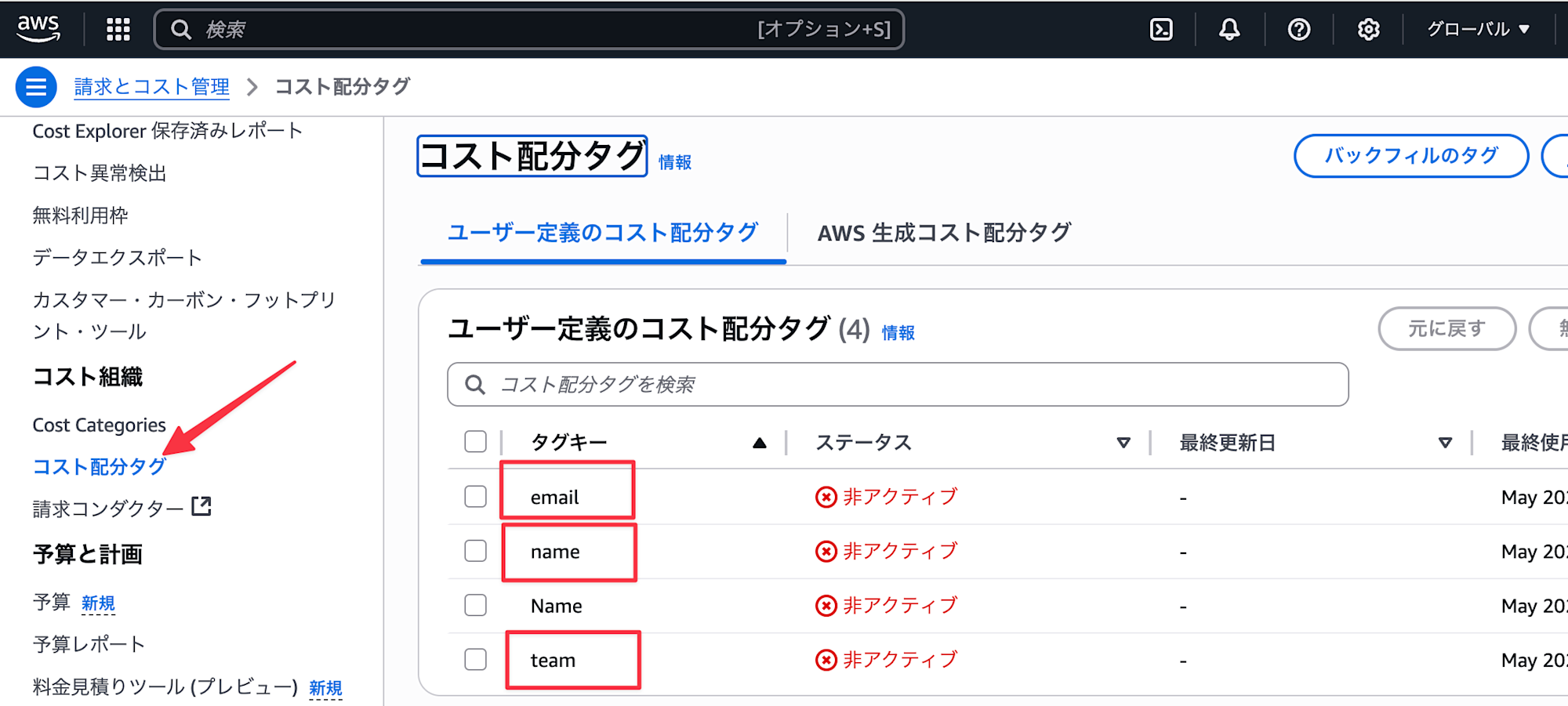1568x706 pixels.
Task: Focus the top AWS search field
Action: 529,30
